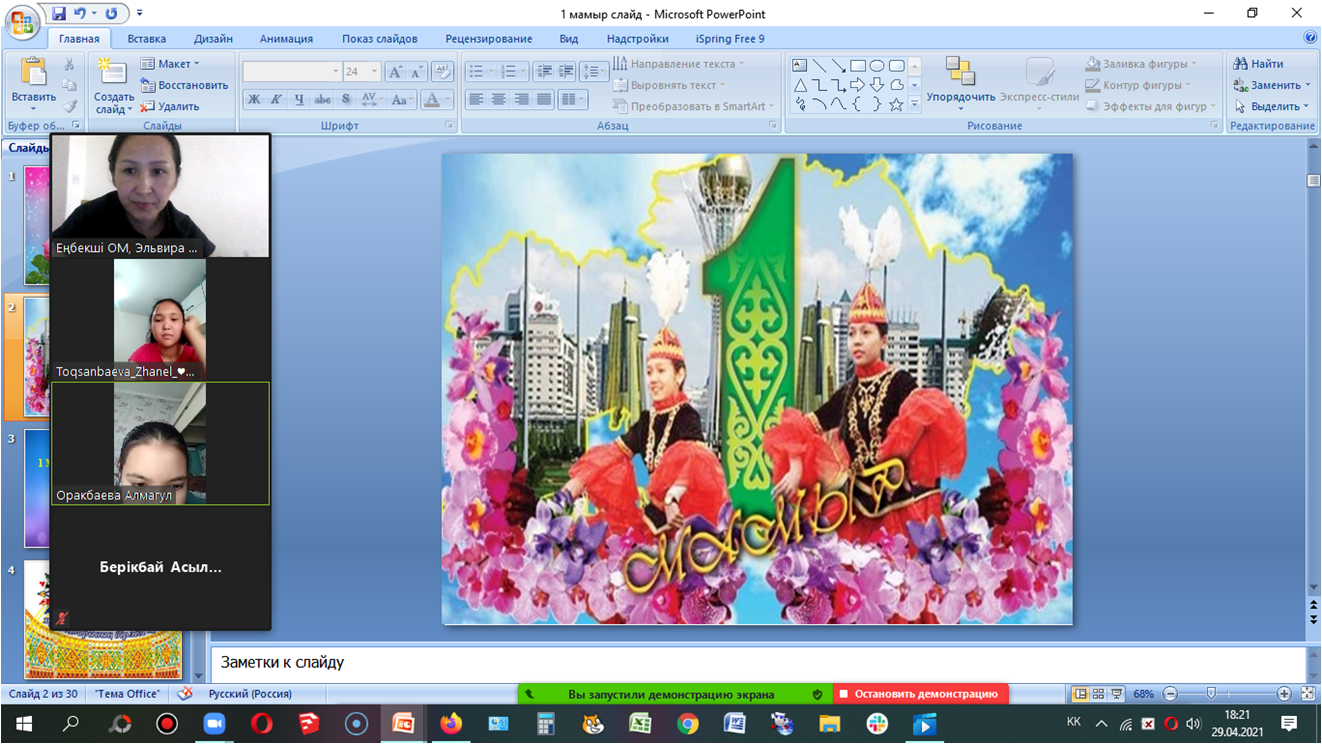This screenshot has height=744, width=1322.
Task: Click the Find (Найти) binoculars button
Action: 1258,64
